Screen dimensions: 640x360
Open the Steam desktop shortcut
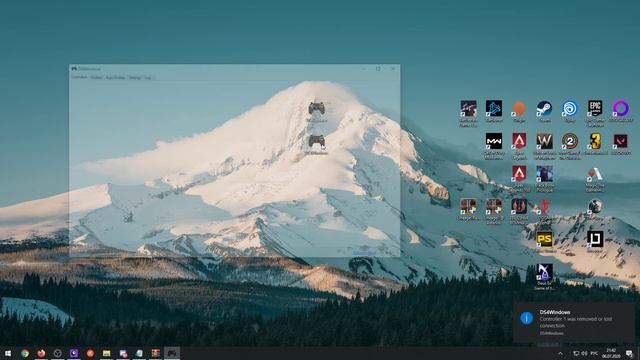(544, 109)
